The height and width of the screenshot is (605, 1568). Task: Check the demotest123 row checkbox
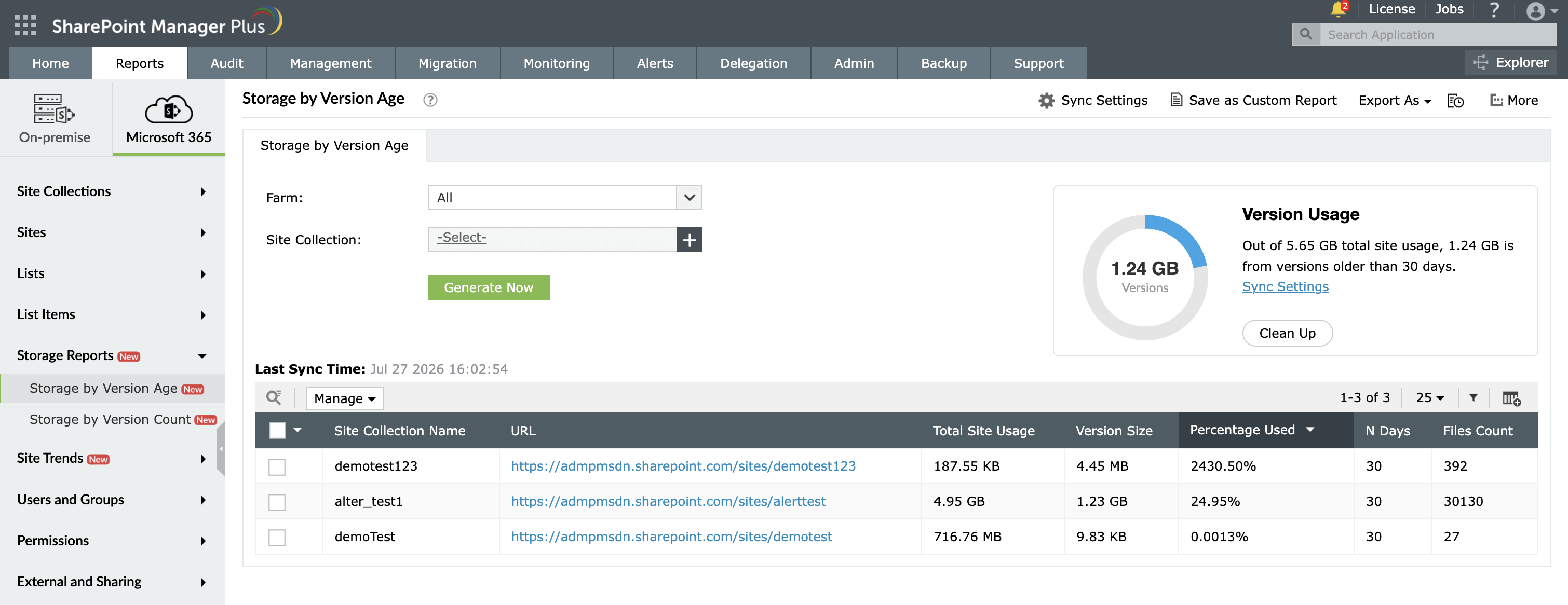point(277,466)
